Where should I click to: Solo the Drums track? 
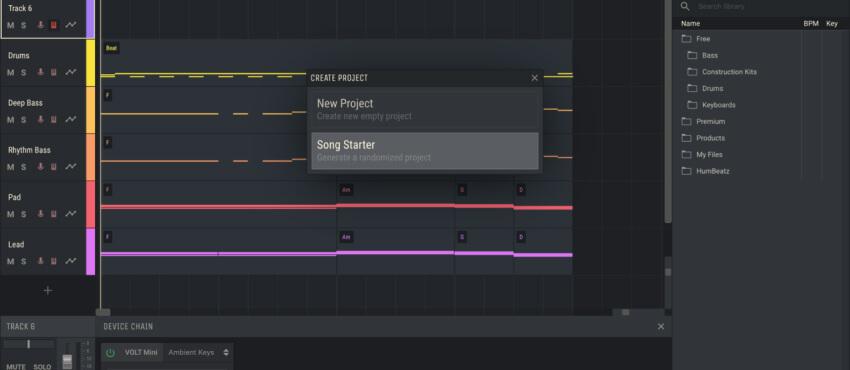click(23, 73)
